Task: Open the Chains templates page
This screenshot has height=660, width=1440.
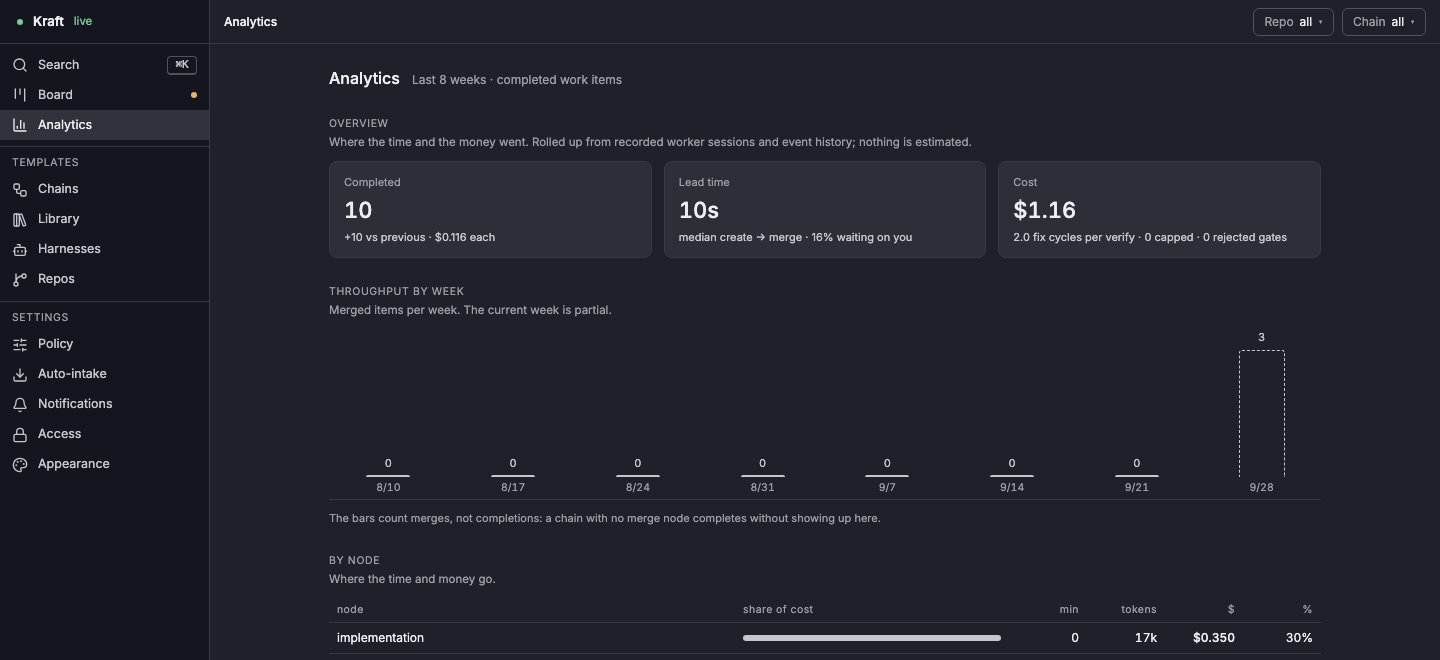Action: [105, 189]
